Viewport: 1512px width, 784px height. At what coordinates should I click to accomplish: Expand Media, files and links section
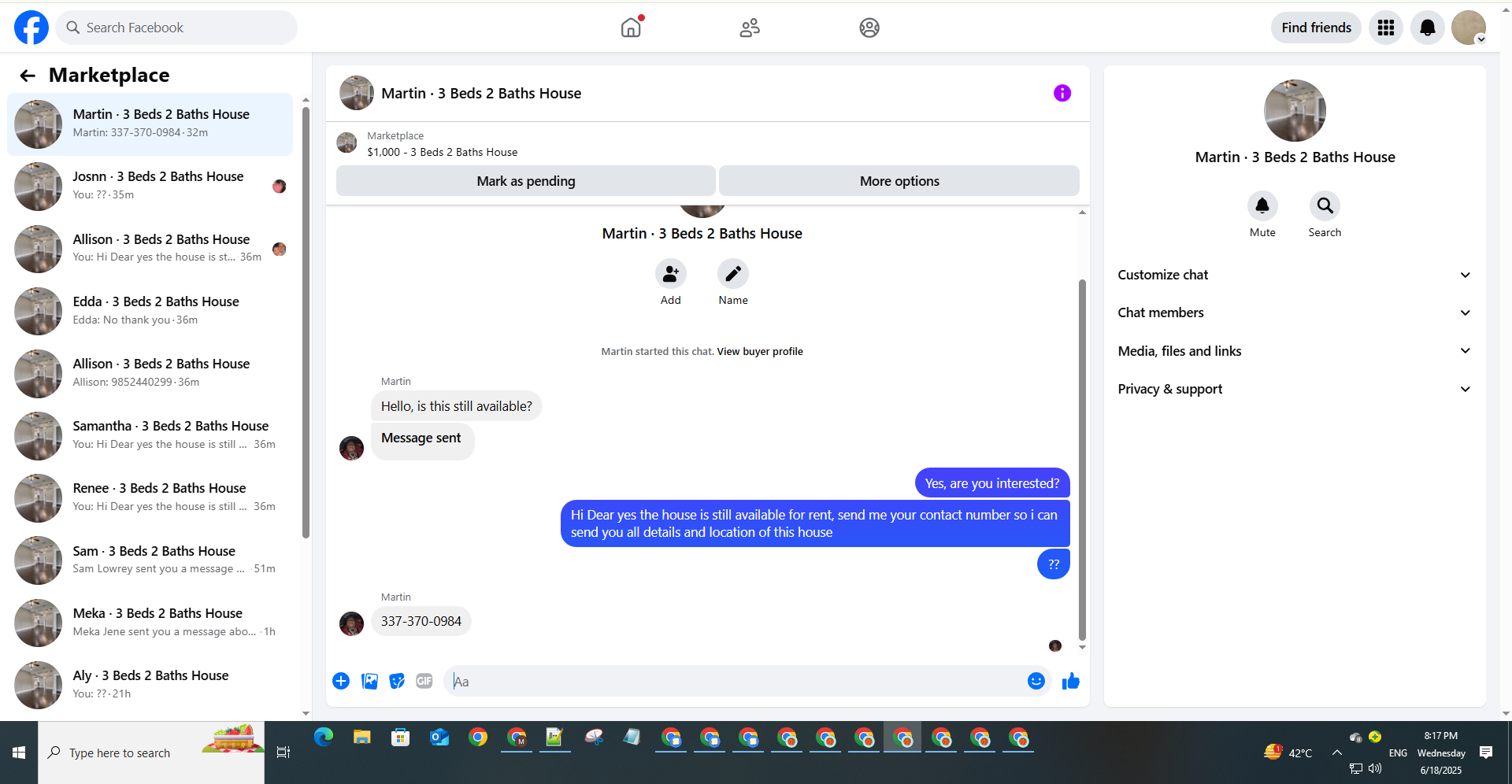pyautogui.click(x=1295, y=351)
